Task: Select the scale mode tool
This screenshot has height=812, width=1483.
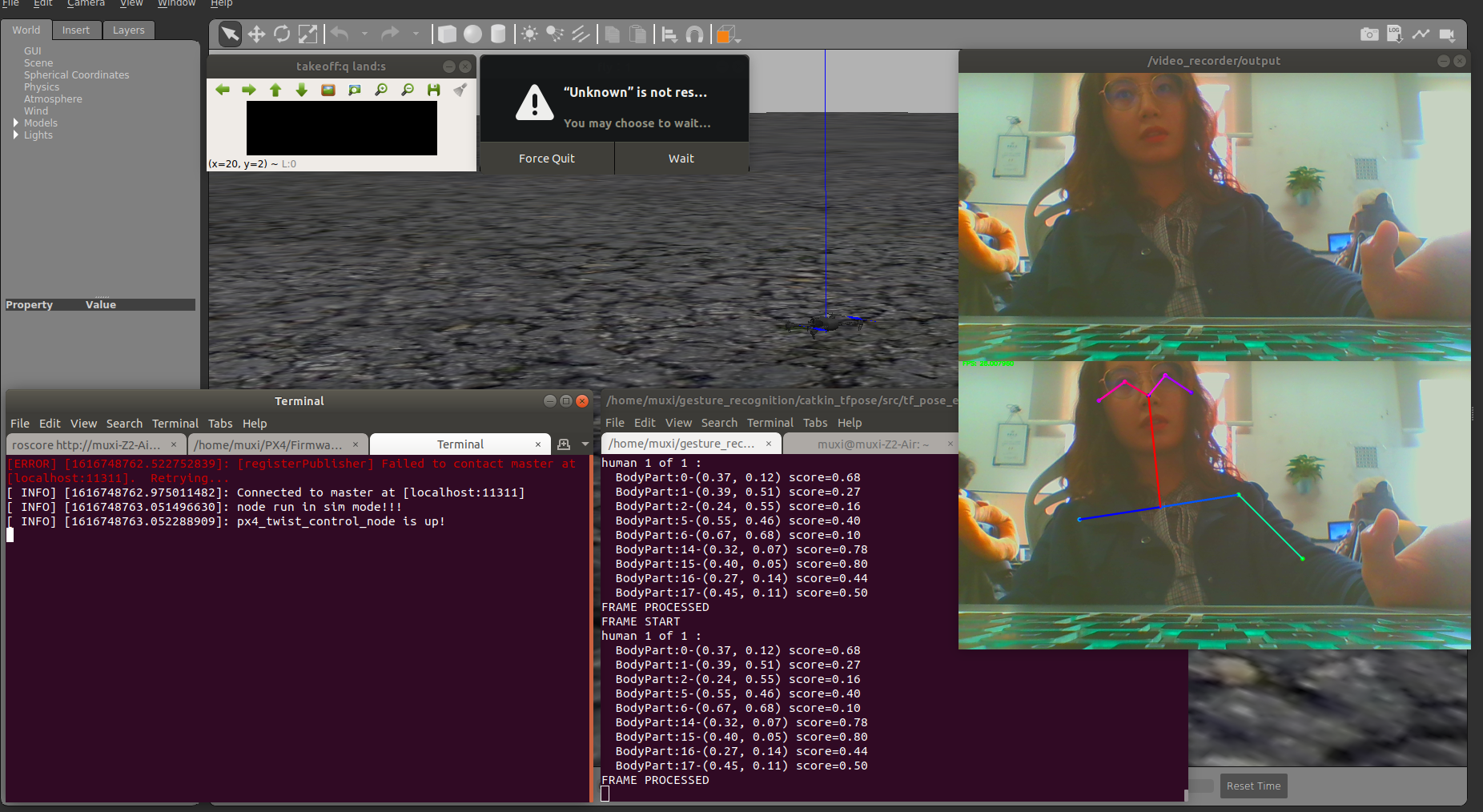Action: [x=308, y=34]
